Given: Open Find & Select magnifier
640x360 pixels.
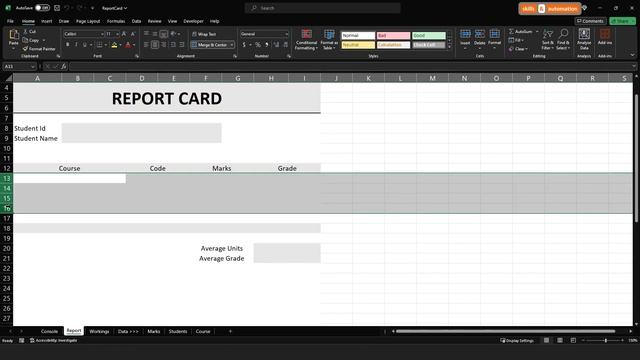Looking at the screenshot, I should pos(563,40).
